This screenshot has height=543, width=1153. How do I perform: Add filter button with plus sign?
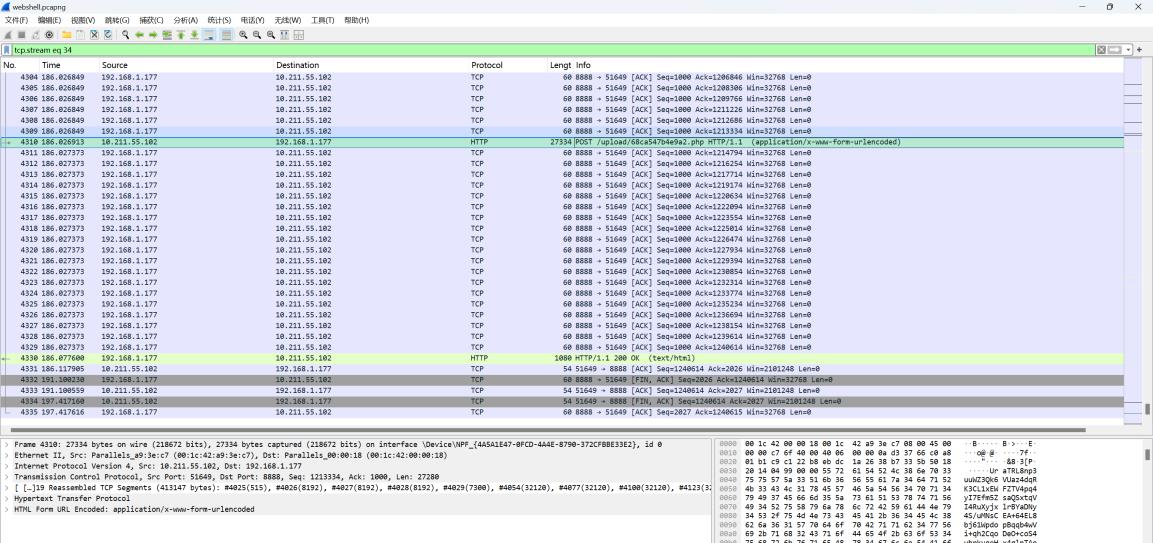1139,50
